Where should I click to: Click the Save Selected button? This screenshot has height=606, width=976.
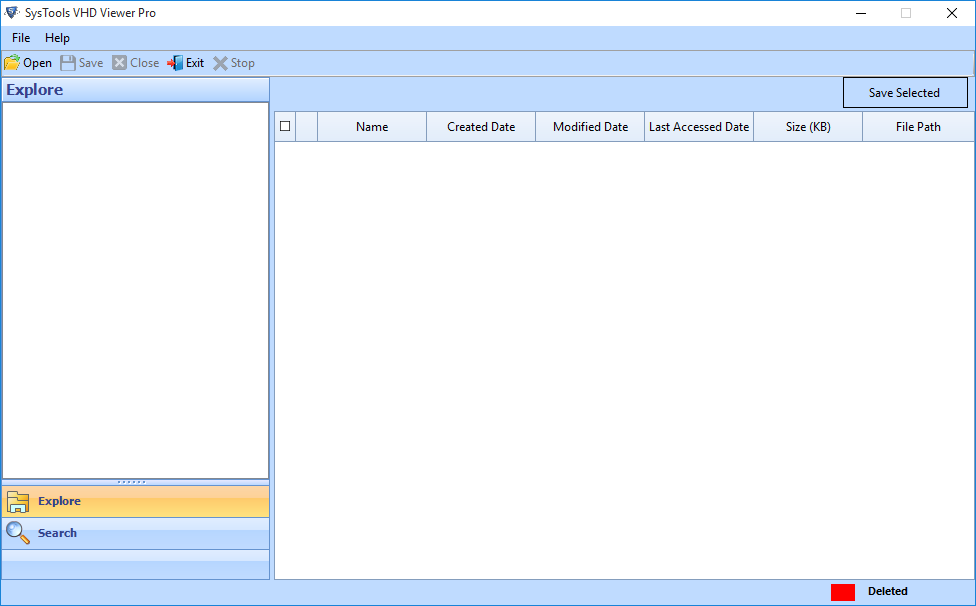(x=905, y=92)
